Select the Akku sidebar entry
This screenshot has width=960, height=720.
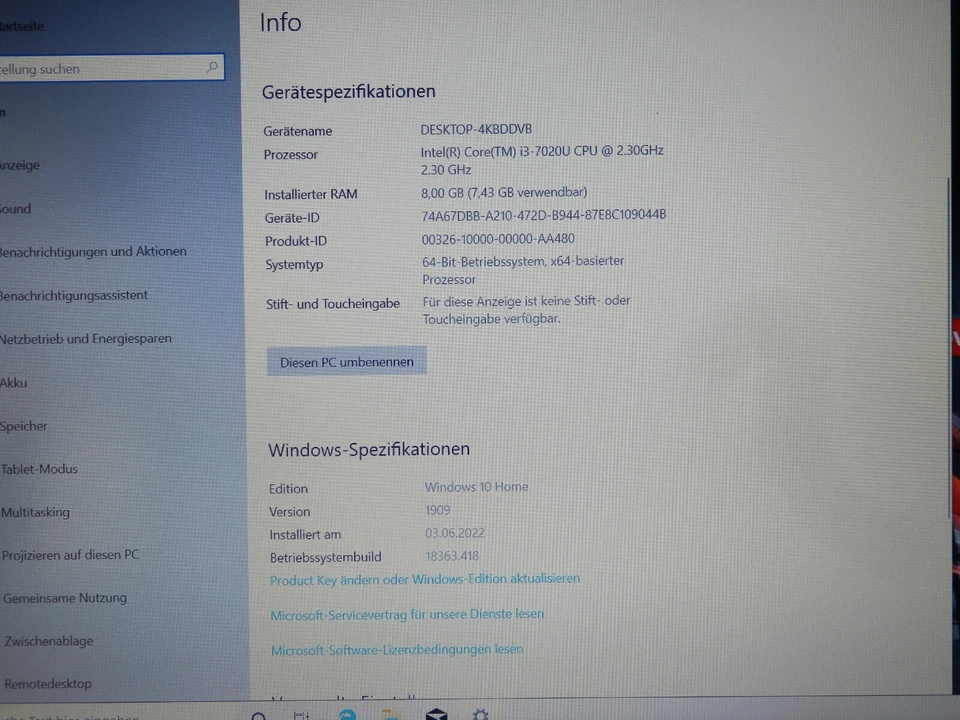(13, 383)
